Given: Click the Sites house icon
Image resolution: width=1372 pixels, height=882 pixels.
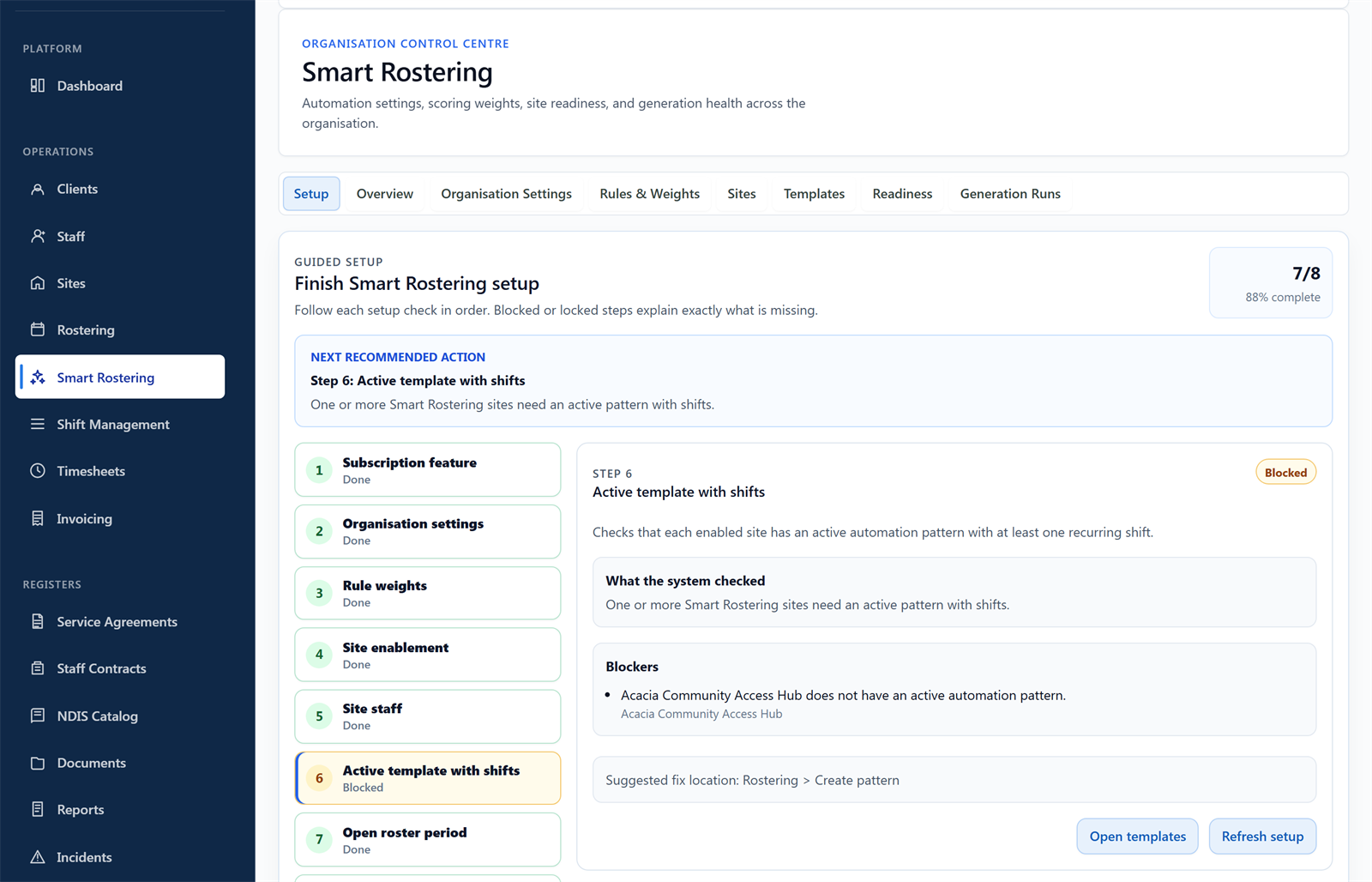Looking at the screenshot, I should click(38, 283).
